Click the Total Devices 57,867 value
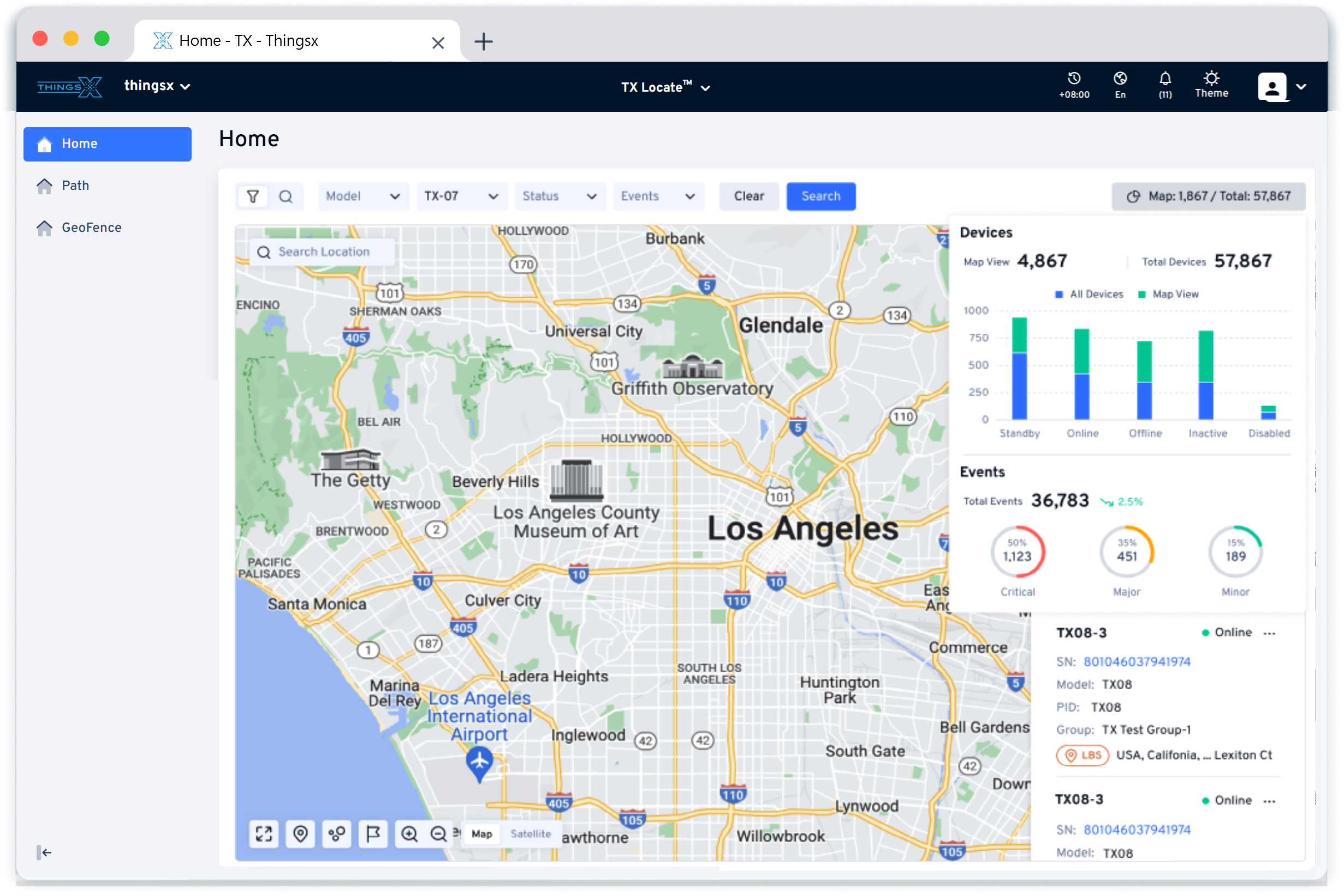The height and width of the screenshot is (896, 1344). pos(1242,261)
